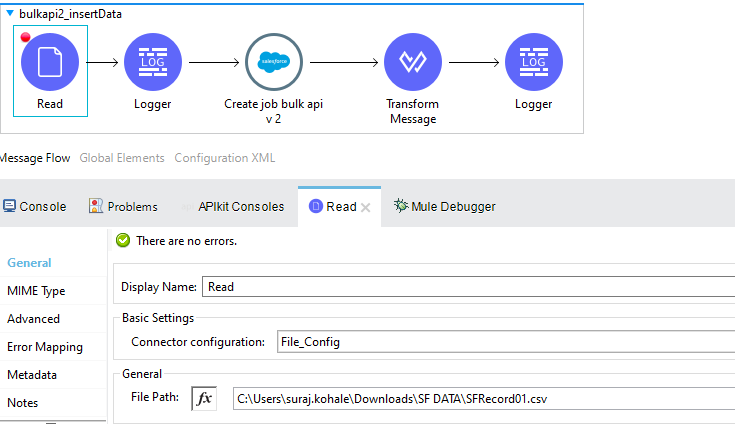Open Error Mapping settings section
Screen dimensions: 735x424
coord(45,347)
